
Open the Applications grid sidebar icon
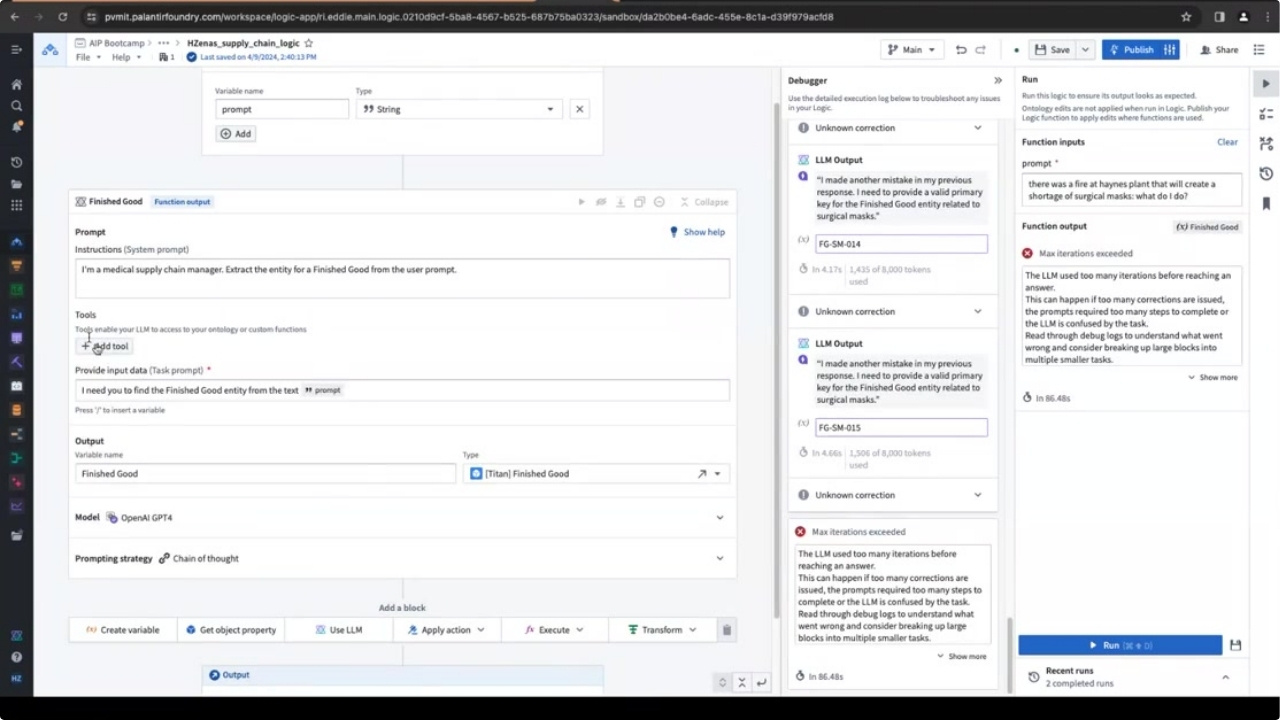coord(16,205)
